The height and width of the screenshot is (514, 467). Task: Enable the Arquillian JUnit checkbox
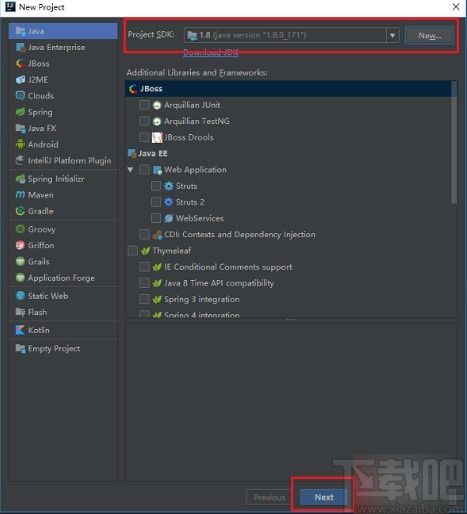coord(144,105)
